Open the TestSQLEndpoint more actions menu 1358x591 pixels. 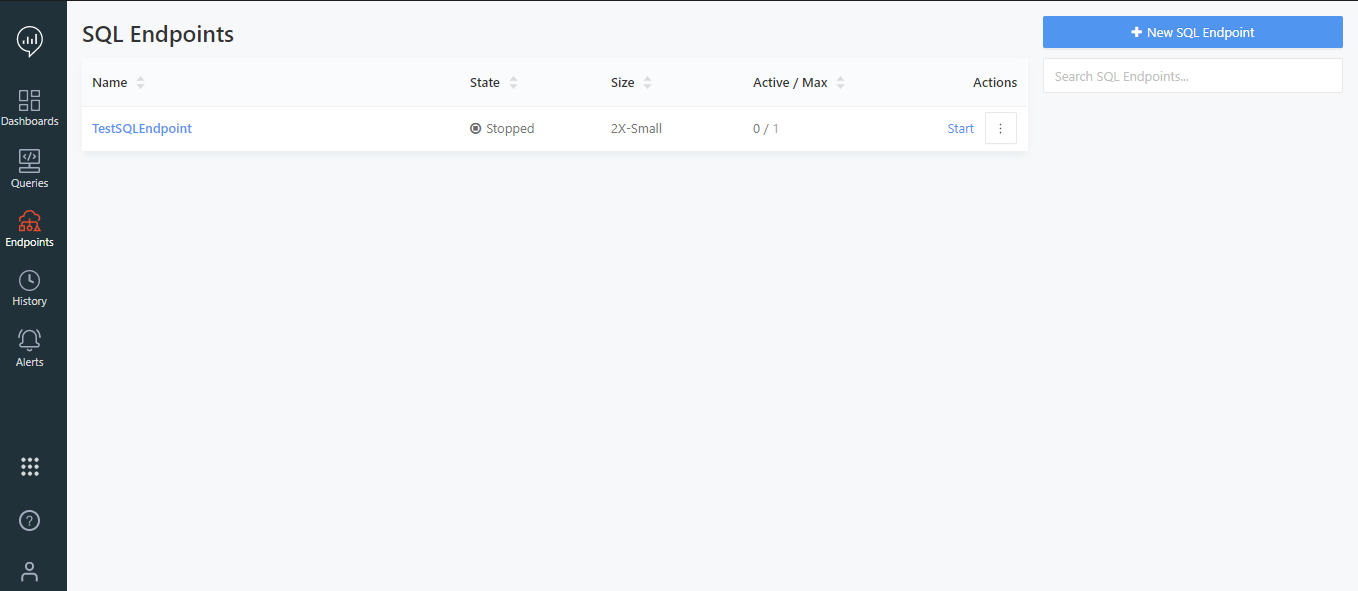[1001, 128]
